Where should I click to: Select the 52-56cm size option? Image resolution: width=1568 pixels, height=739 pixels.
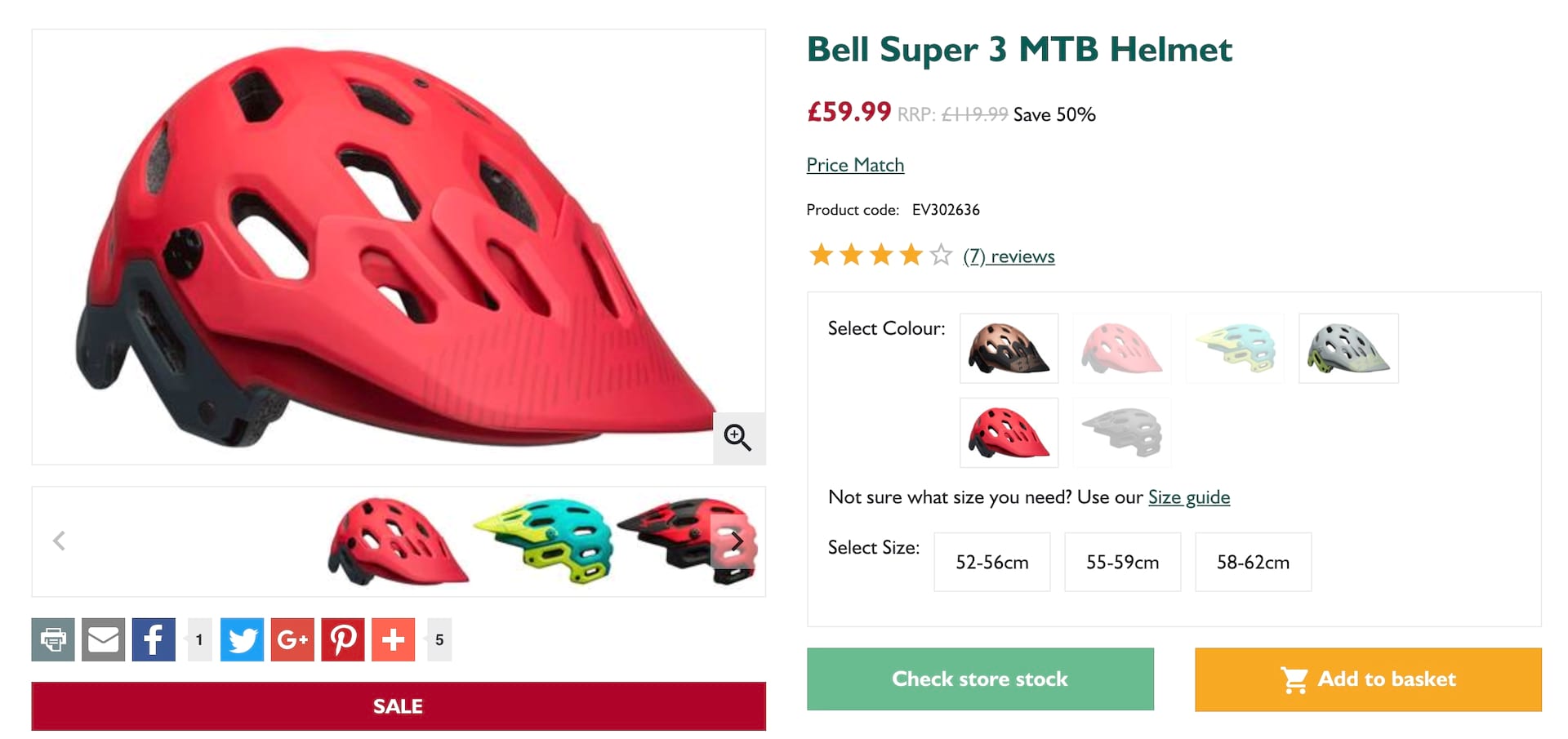(992, 562)
